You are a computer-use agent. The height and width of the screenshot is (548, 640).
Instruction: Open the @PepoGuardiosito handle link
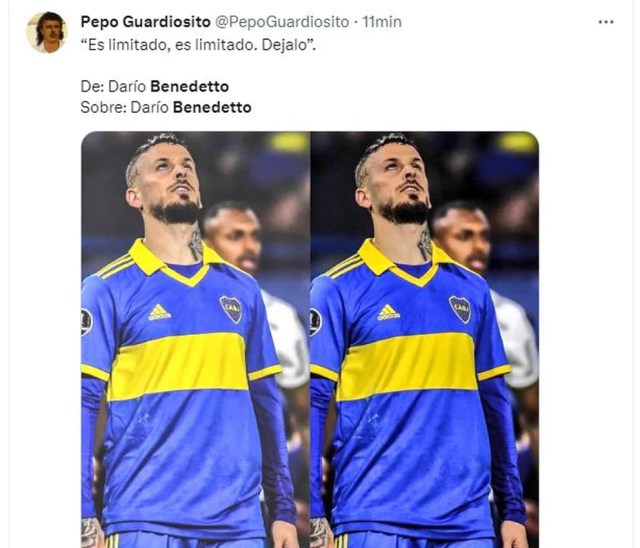click(282, 22)
